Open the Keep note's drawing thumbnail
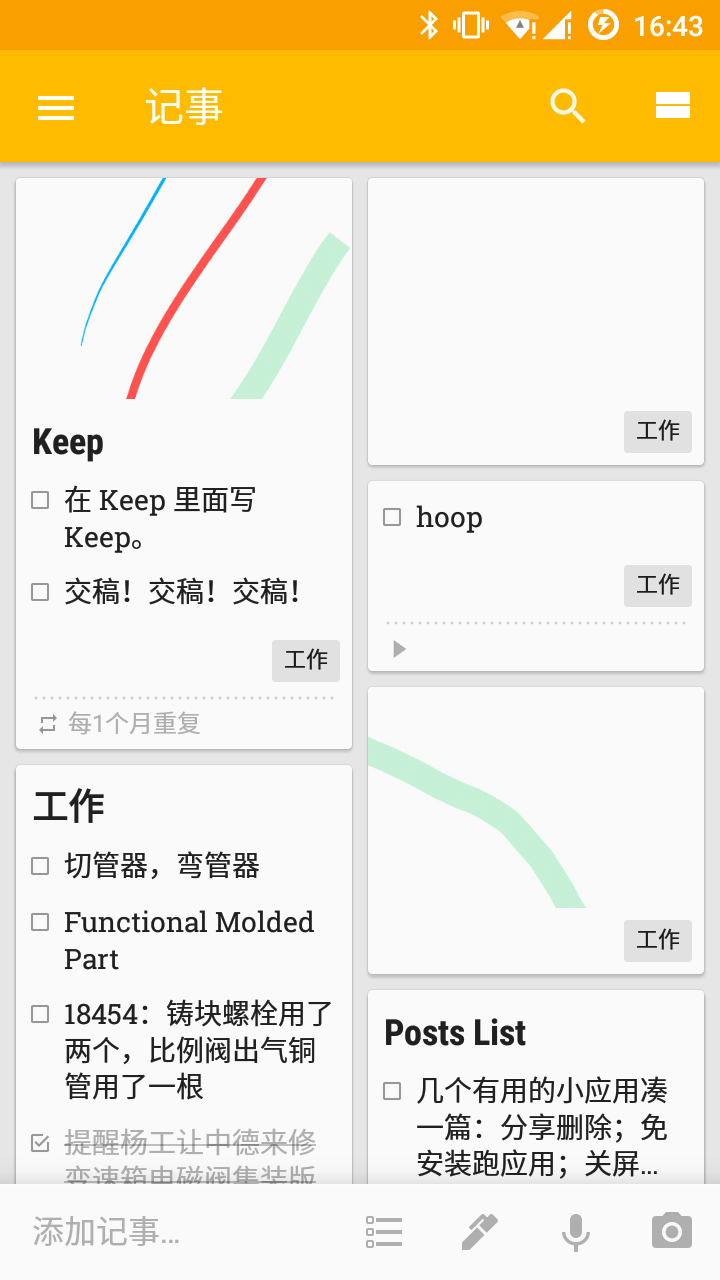 (x=184, y=290)
